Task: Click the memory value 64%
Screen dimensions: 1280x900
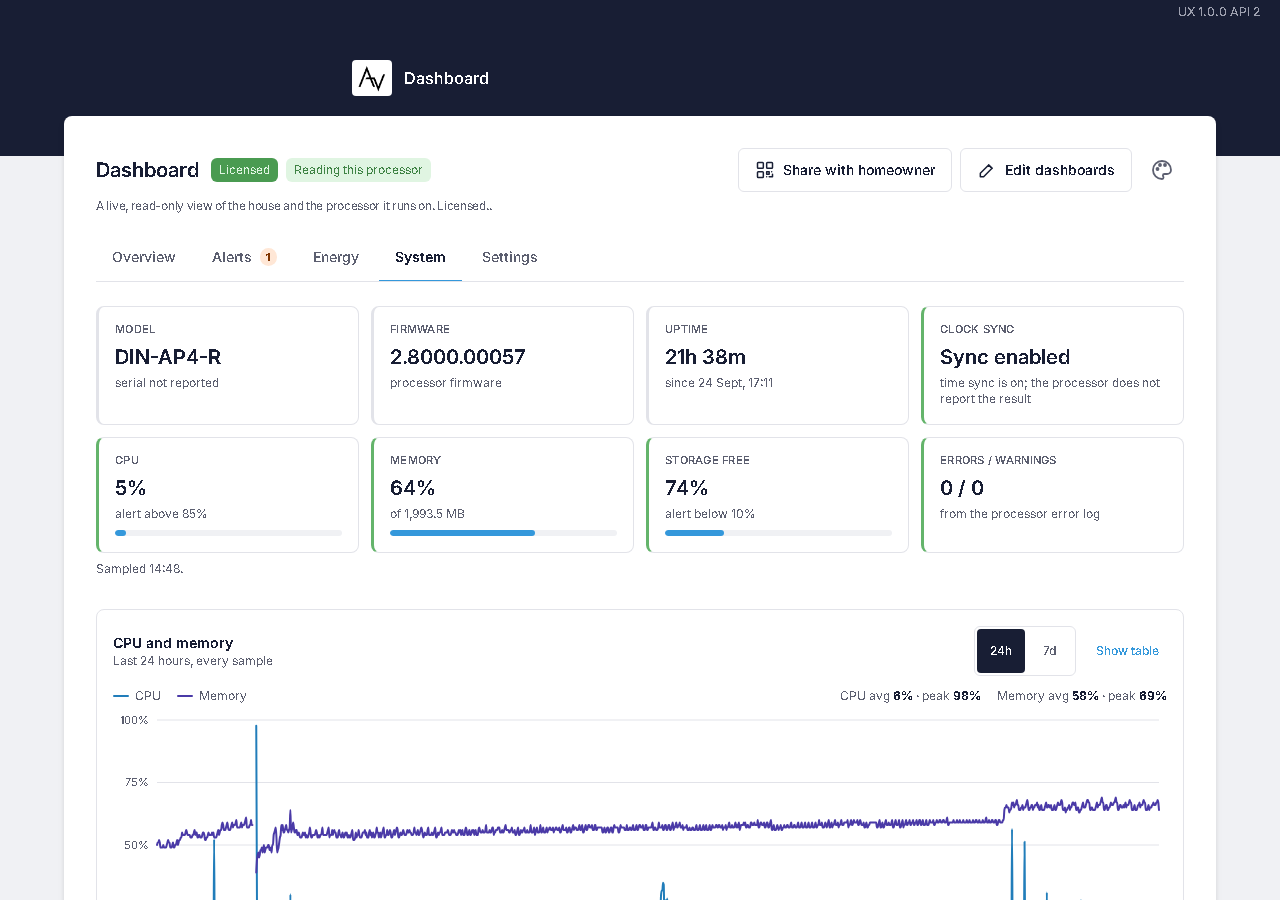Action: pos(413,488)
